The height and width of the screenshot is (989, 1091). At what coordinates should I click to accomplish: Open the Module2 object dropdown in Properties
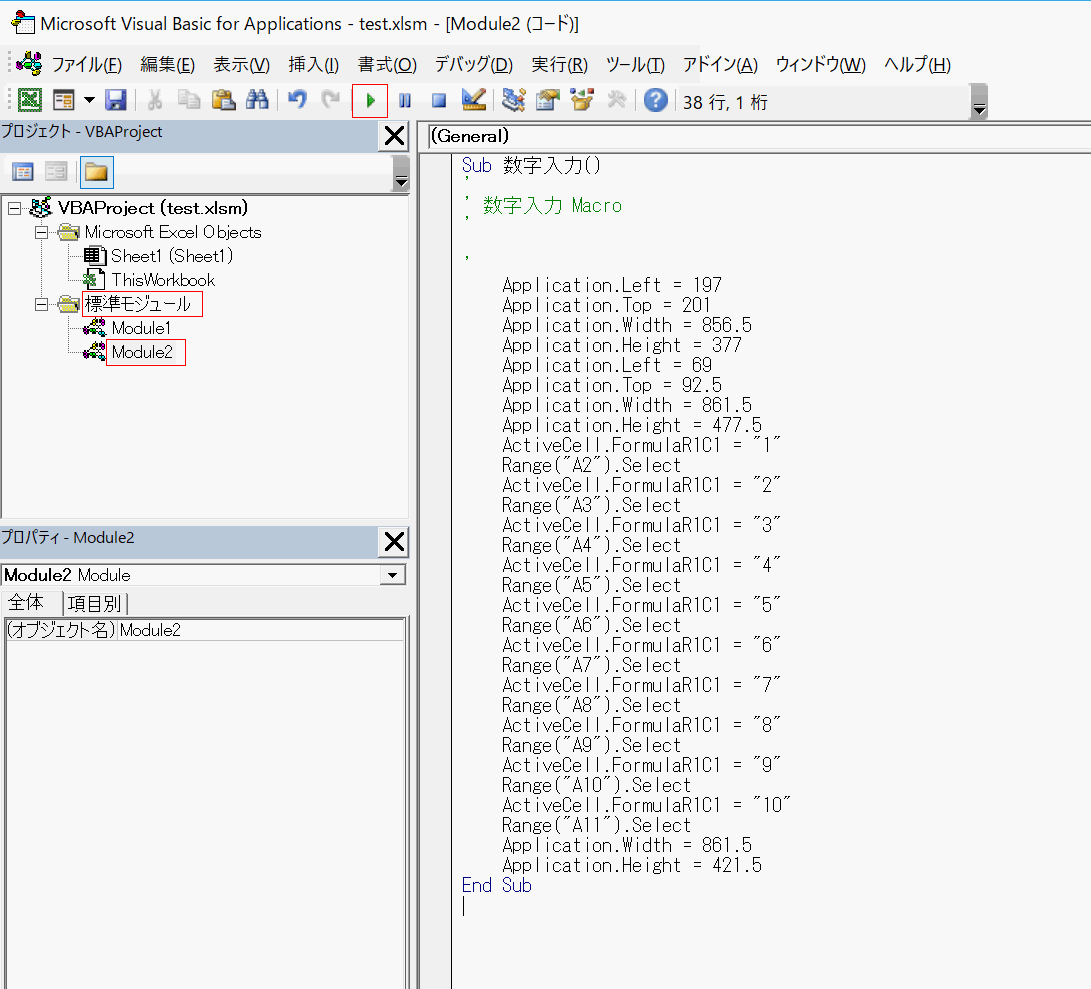tap(394, 575)
